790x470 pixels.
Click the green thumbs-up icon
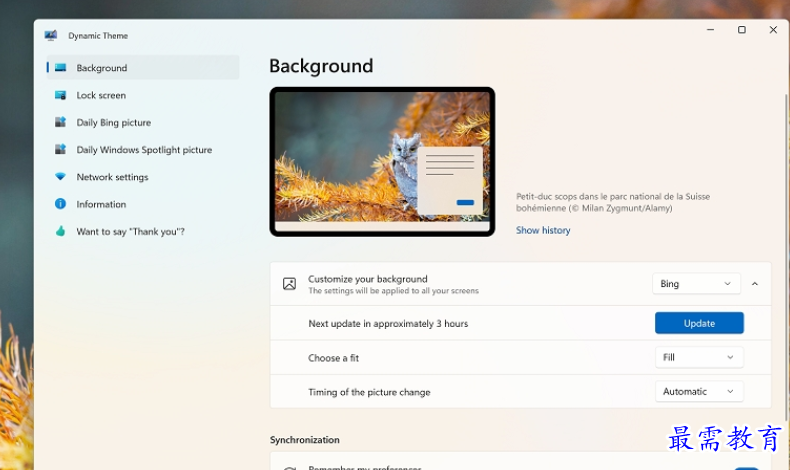click(x=60, y=231)
